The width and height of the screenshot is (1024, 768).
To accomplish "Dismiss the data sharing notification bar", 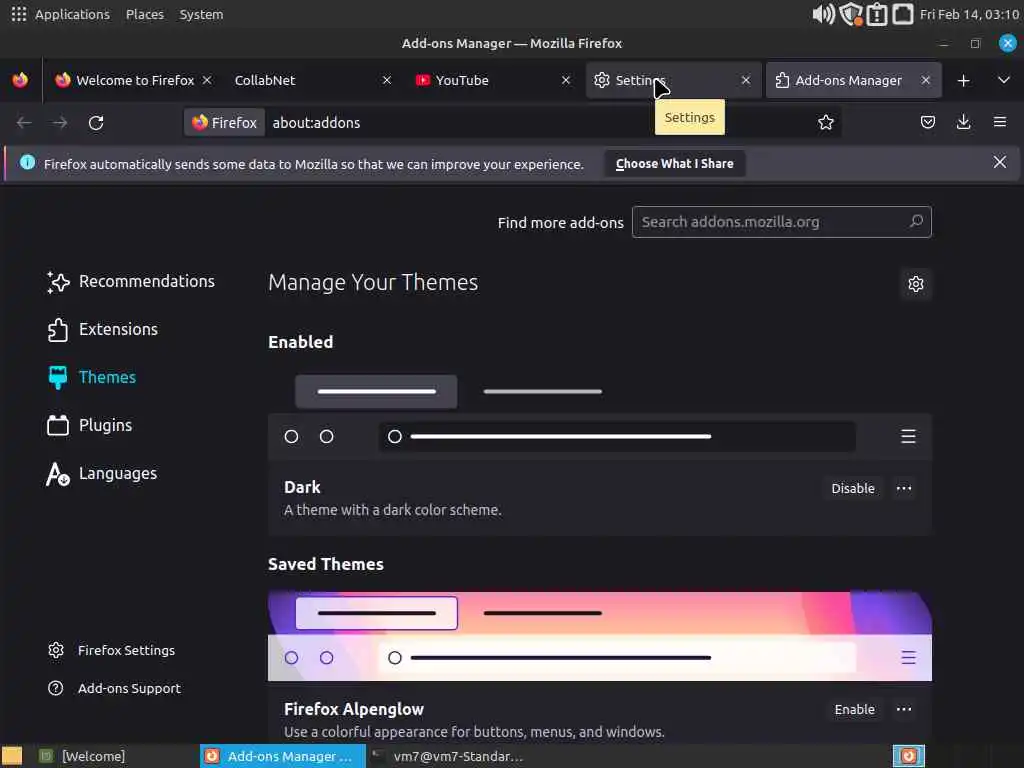I will pos(999,163).
